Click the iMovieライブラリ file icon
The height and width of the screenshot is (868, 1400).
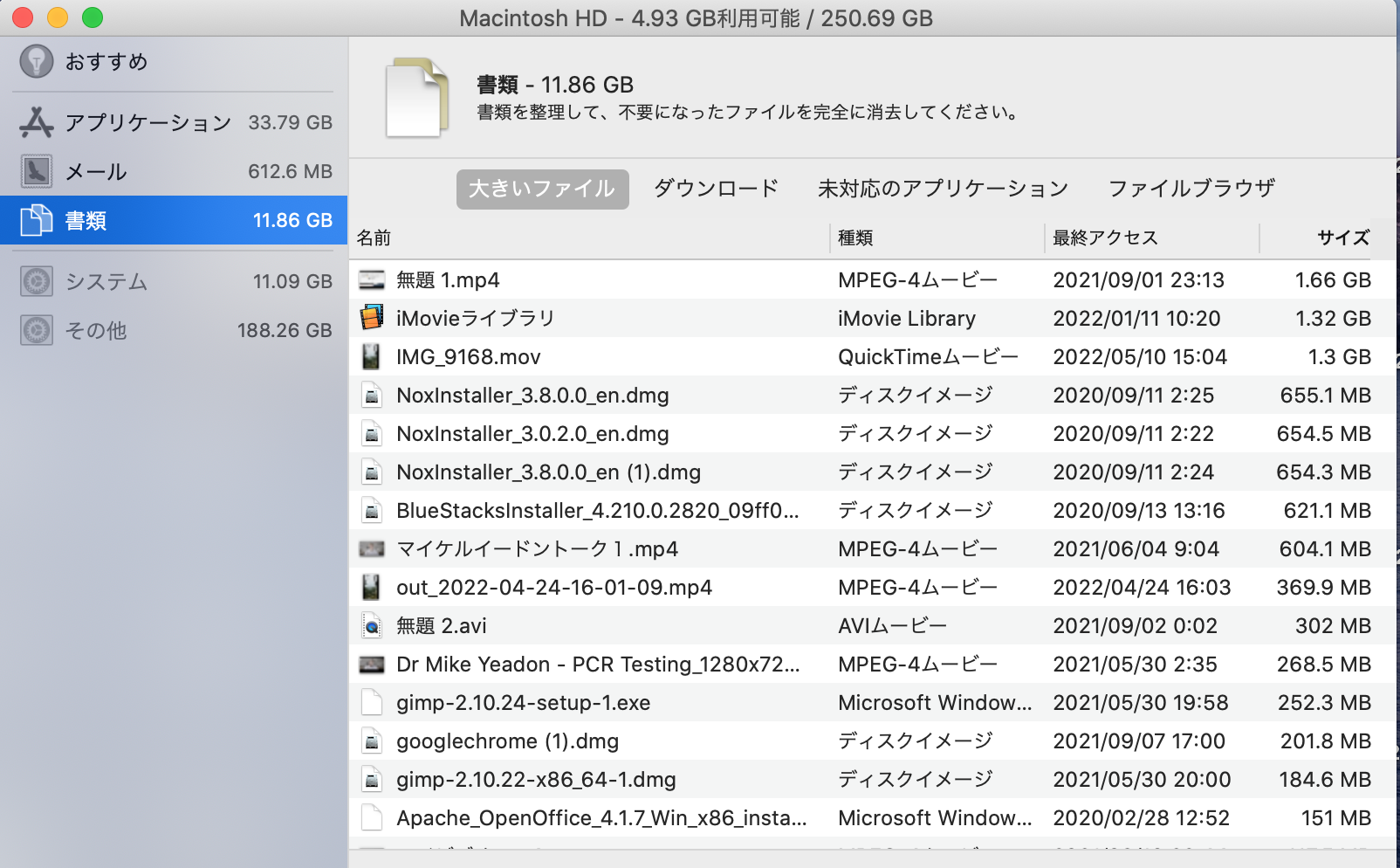click(x=372, y=318)
